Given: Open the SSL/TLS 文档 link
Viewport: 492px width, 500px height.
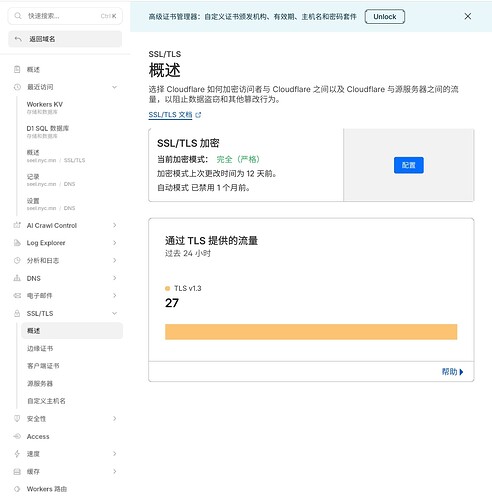Looking at the screenshot, I should (x=170, y=115).
